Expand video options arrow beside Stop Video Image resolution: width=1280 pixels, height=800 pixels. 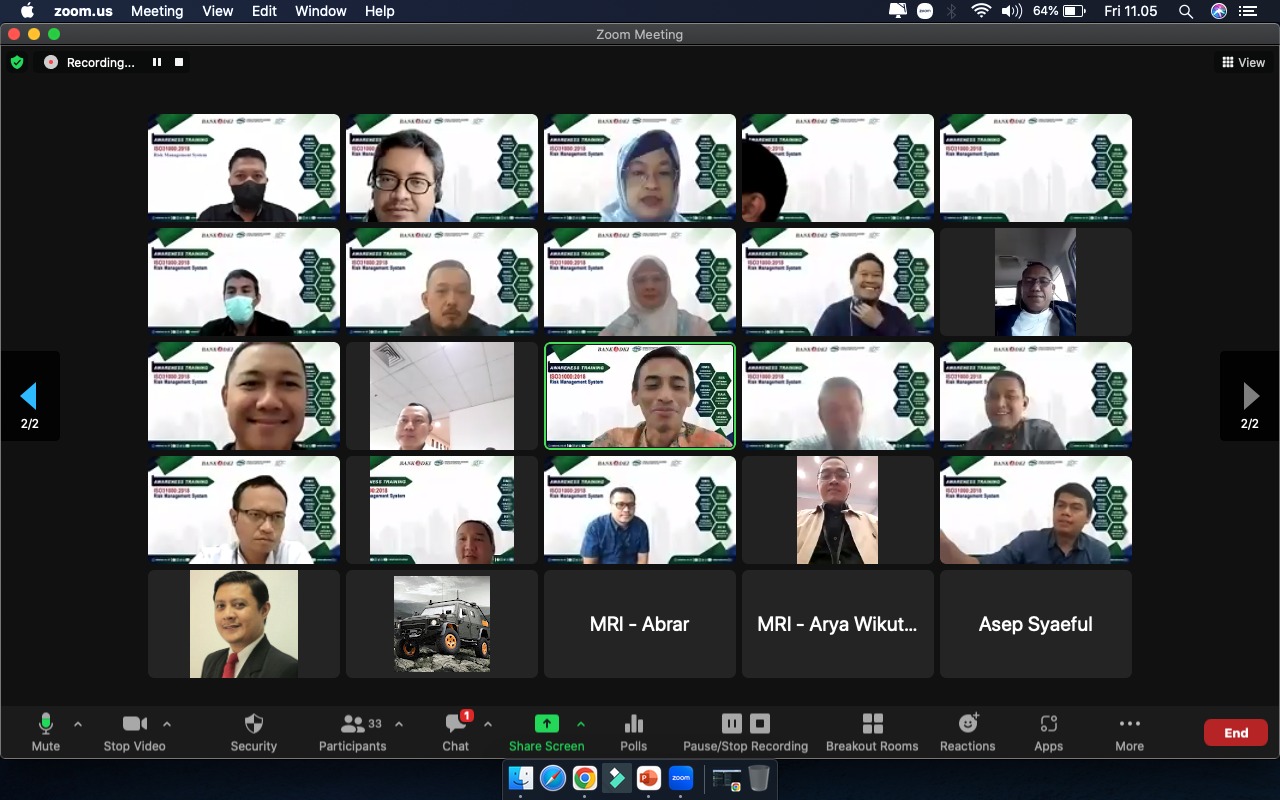pyautogui.click(x=167, y=724)
